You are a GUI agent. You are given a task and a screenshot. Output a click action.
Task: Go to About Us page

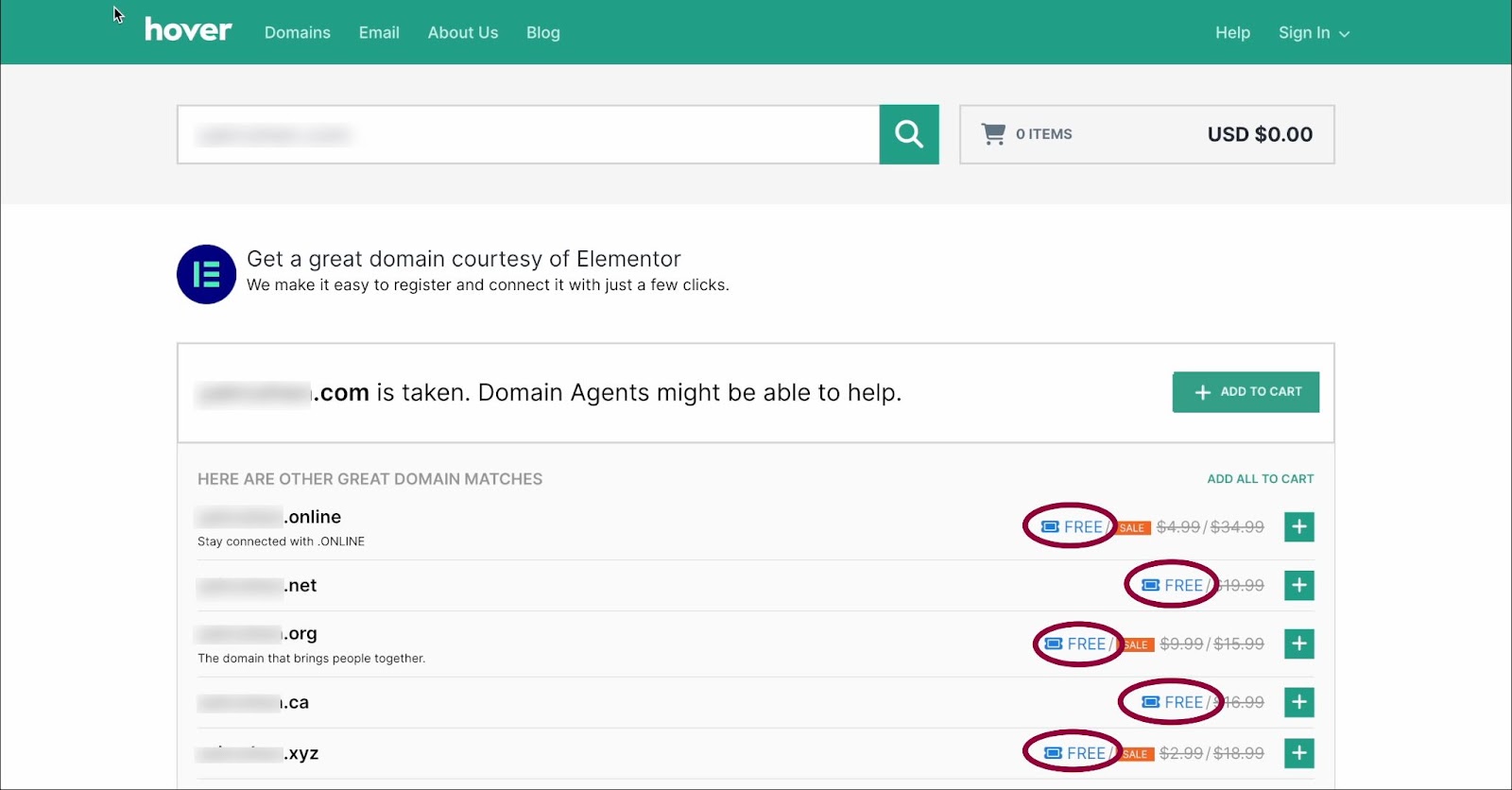[463, 32]
